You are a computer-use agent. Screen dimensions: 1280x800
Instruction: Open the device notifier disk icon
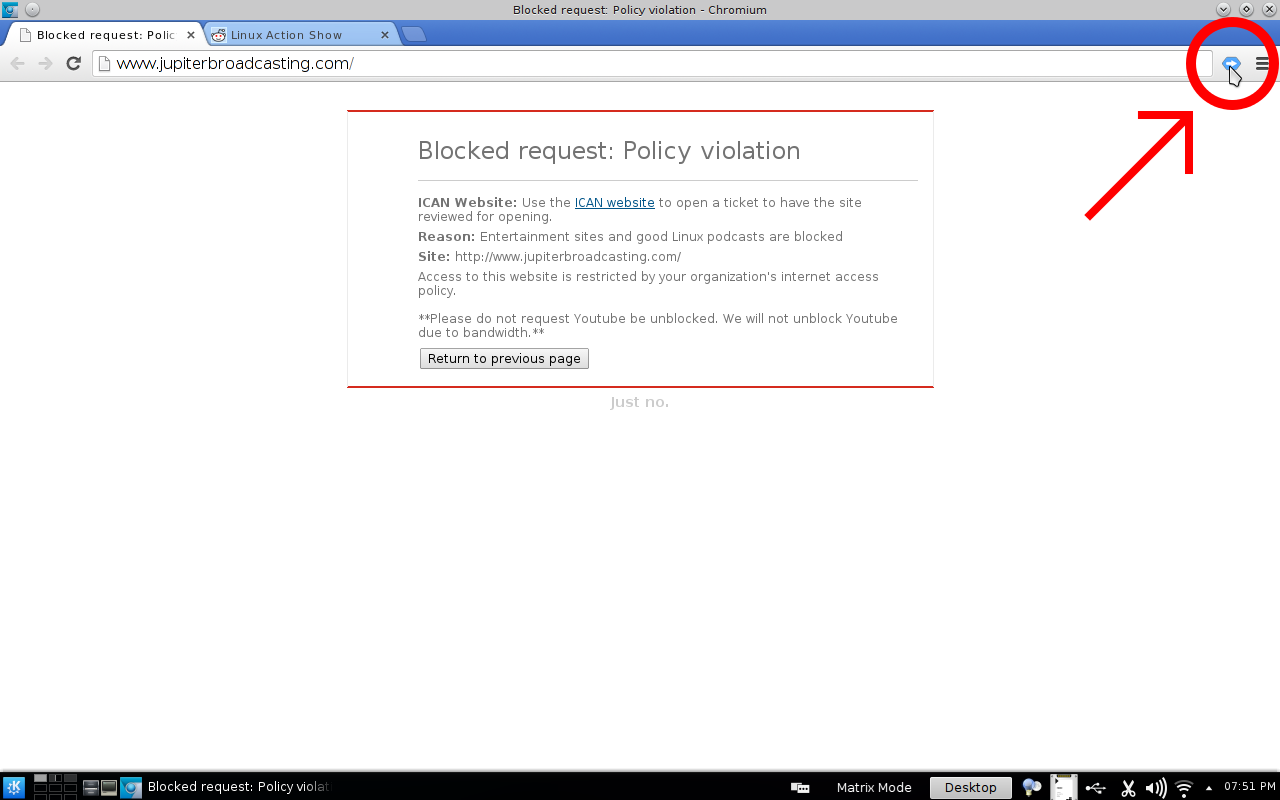(x=1062, y=787)
